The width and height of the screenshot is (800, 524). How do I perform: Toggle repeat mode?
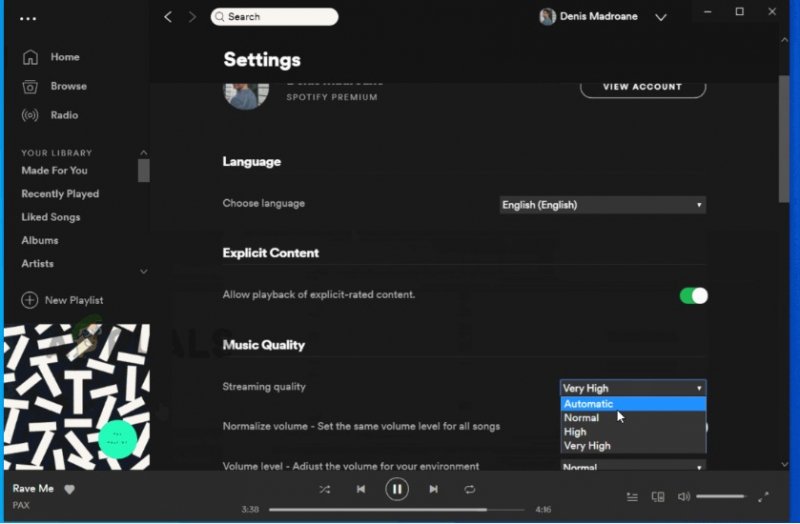point(470,490)
